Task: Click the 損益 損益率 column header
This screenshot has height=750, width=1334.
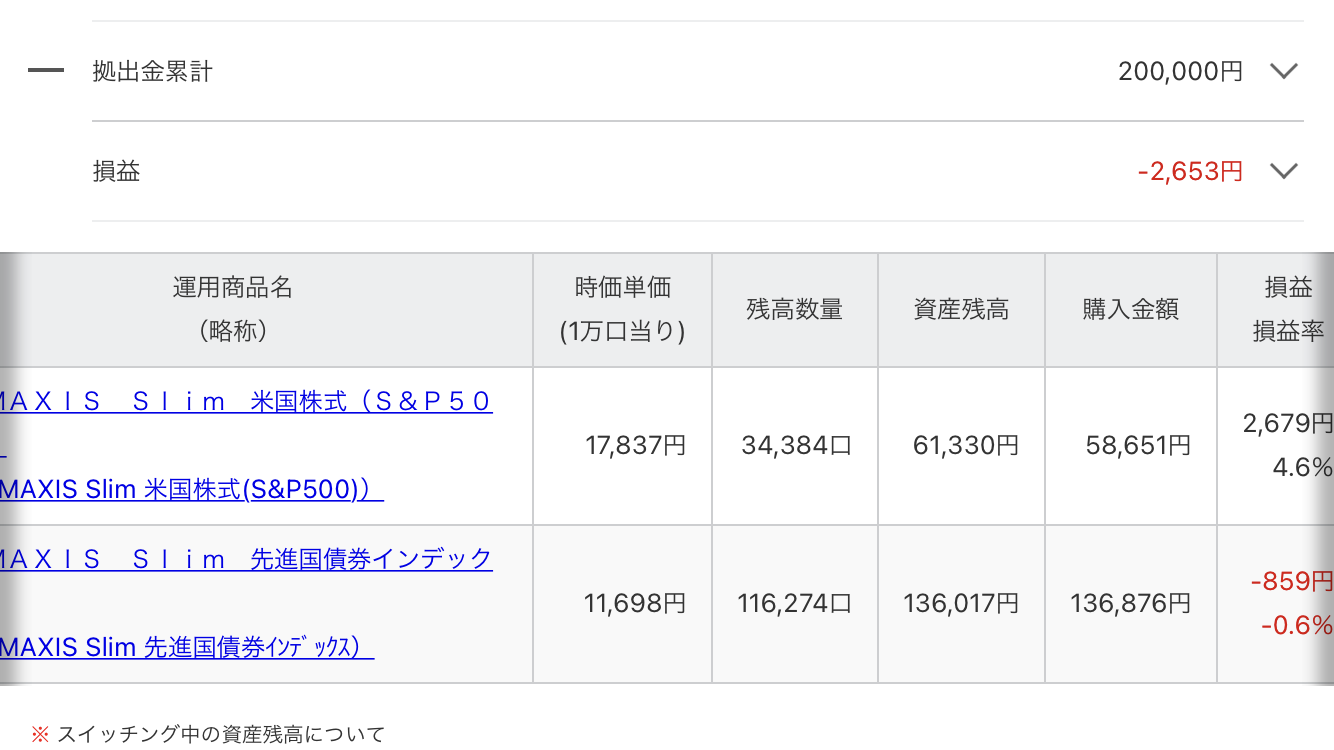Action: click(x=1288, y=309)
